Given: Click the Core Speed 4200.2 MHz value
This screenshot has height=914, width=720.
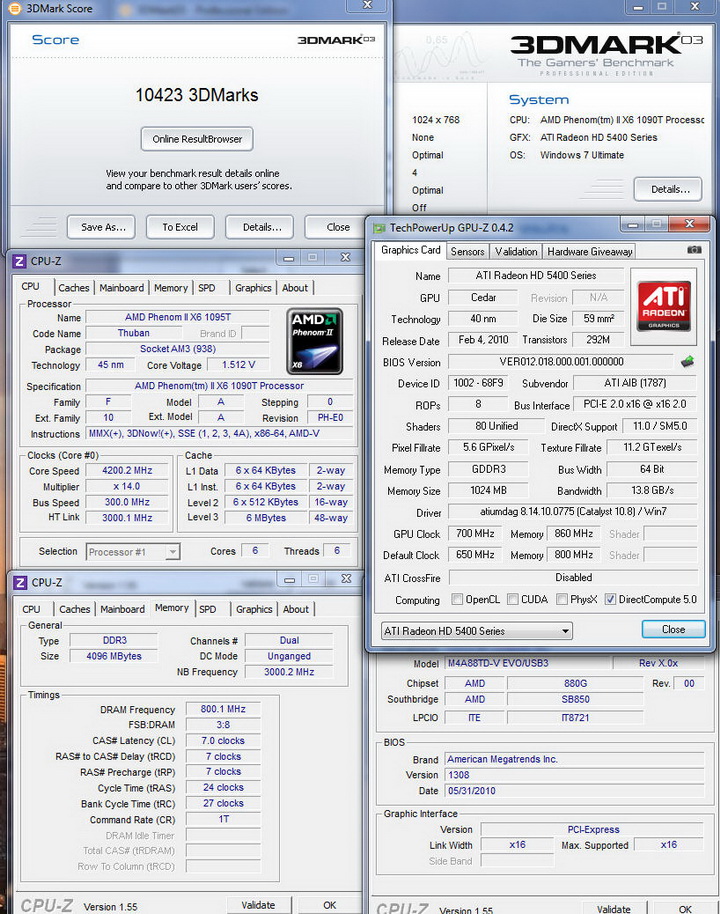Looking at the screenshot, I should coord(127,470).
